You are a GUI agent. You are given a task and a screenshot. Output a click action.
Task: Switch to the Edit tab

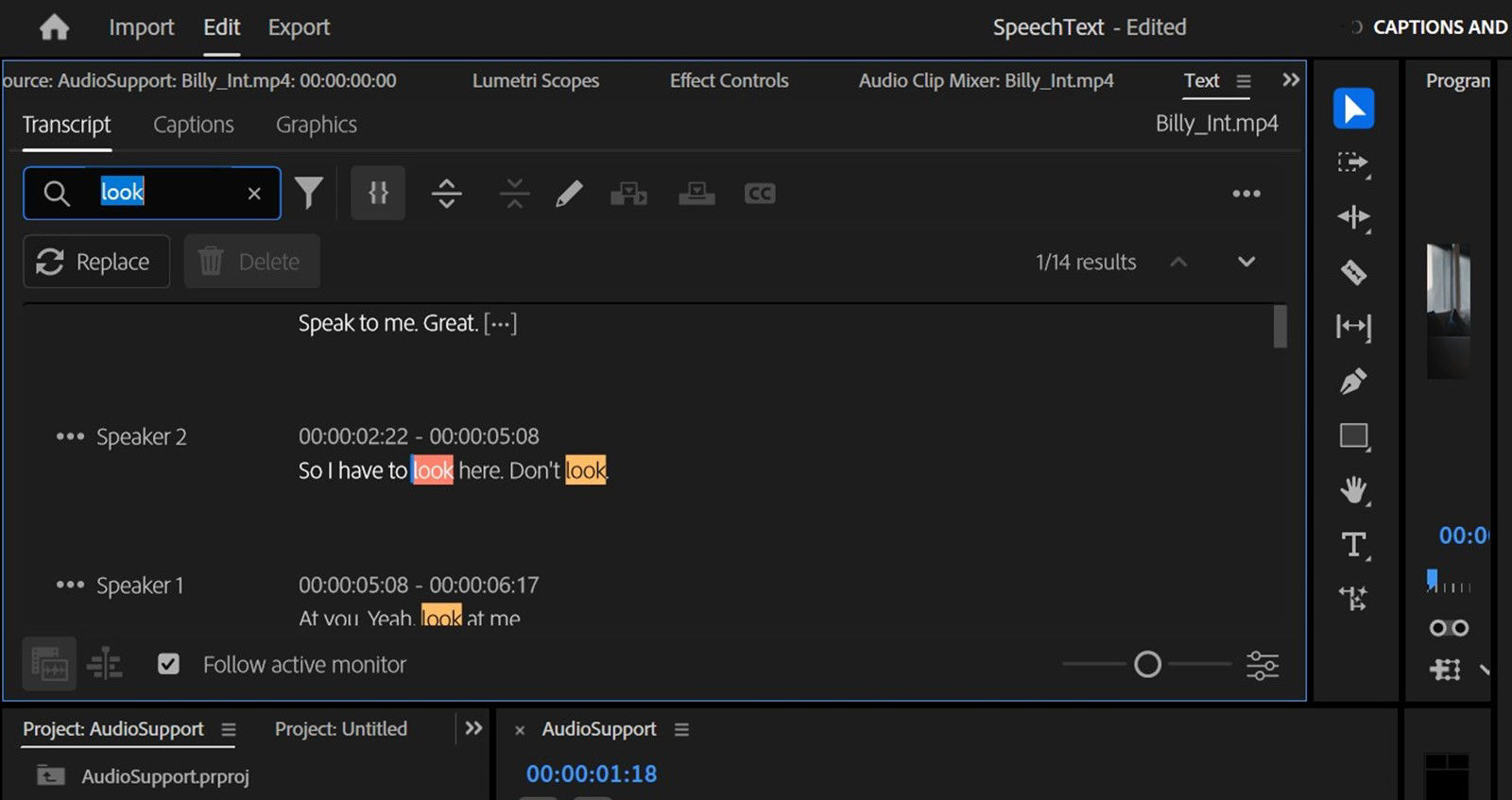point(222,27)
